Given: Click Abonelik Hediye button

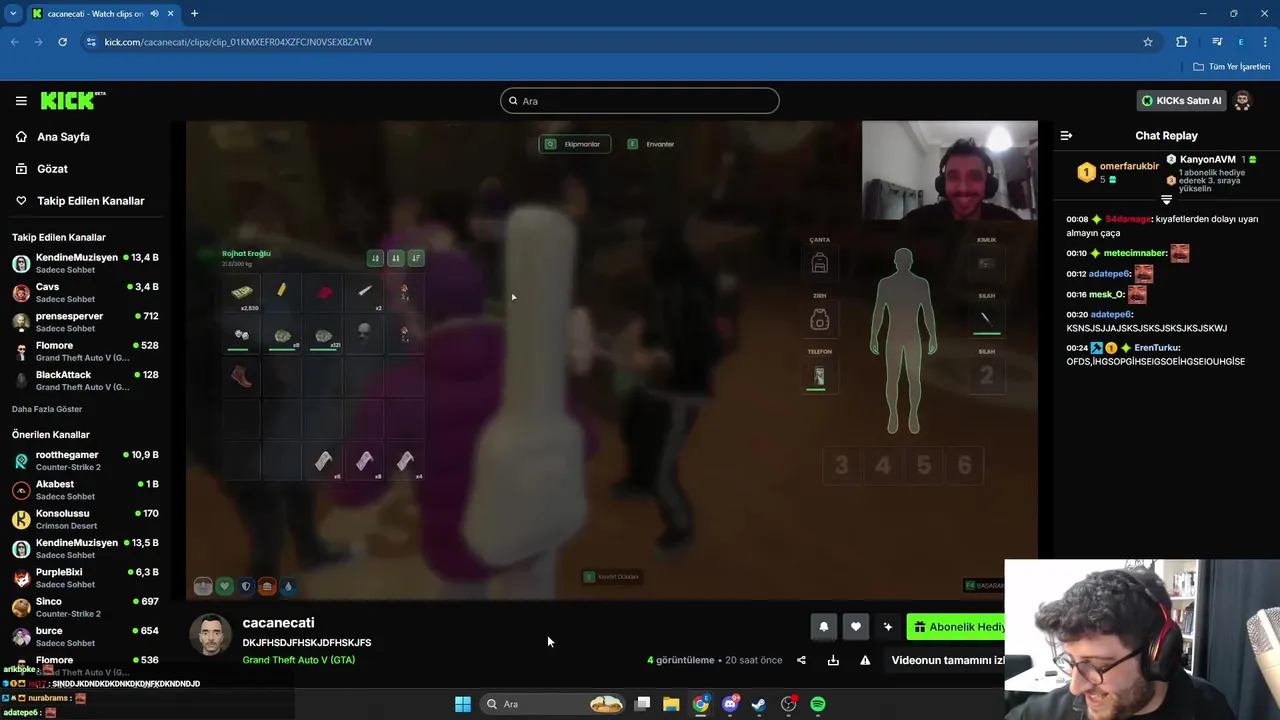Looking at the screenshot, I should tap(956, 627).
